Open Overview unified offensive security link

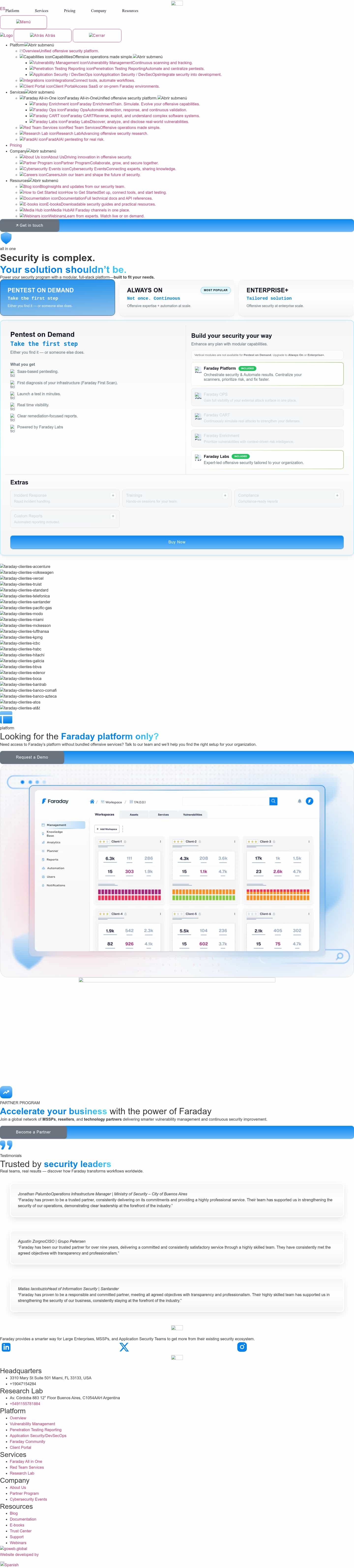[59, 51]
